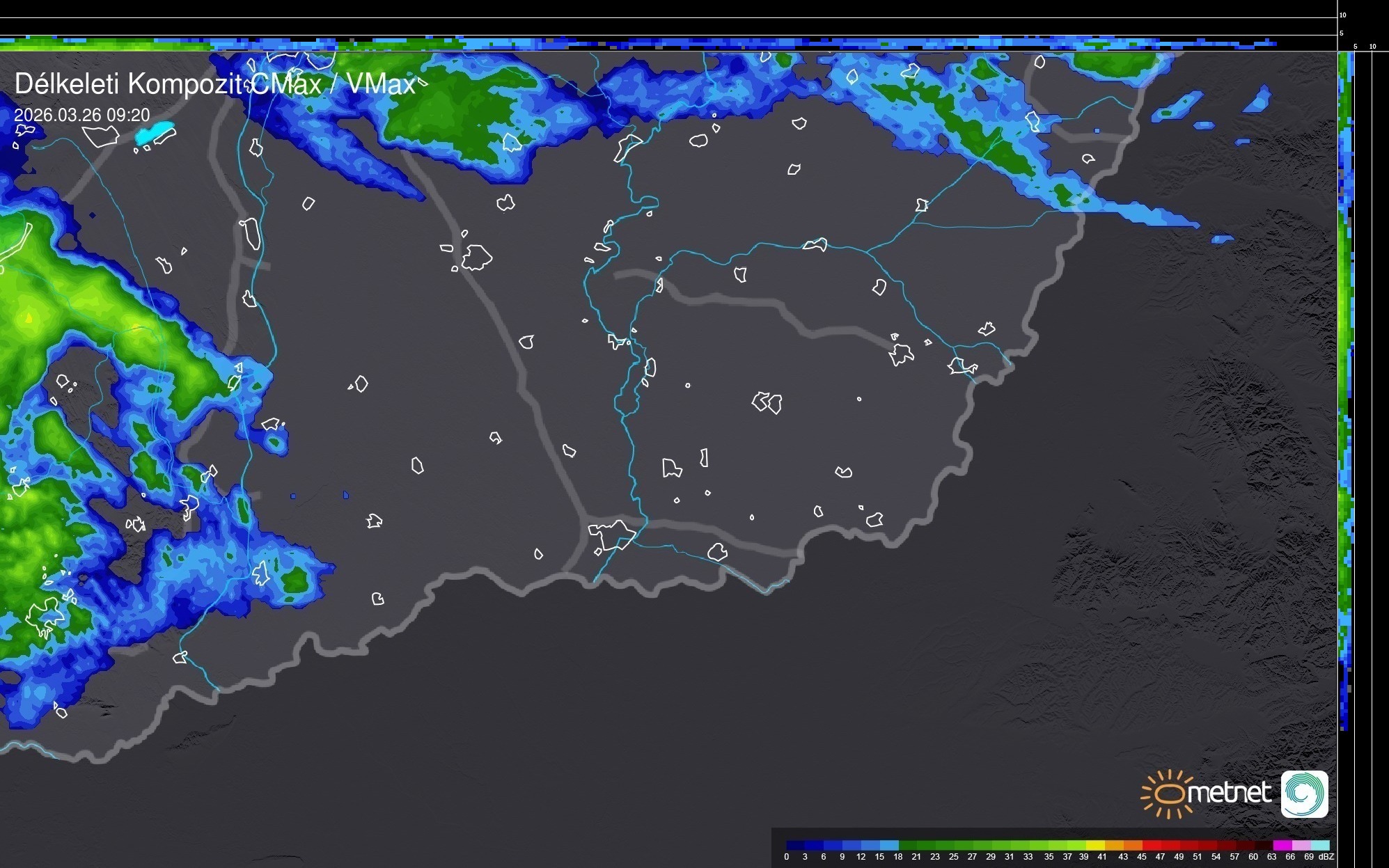The height and width of the screenshot is (868, 1389).
Task: Select the yellow swatch between 39 and 41
Action: (x=1095, y=845)
